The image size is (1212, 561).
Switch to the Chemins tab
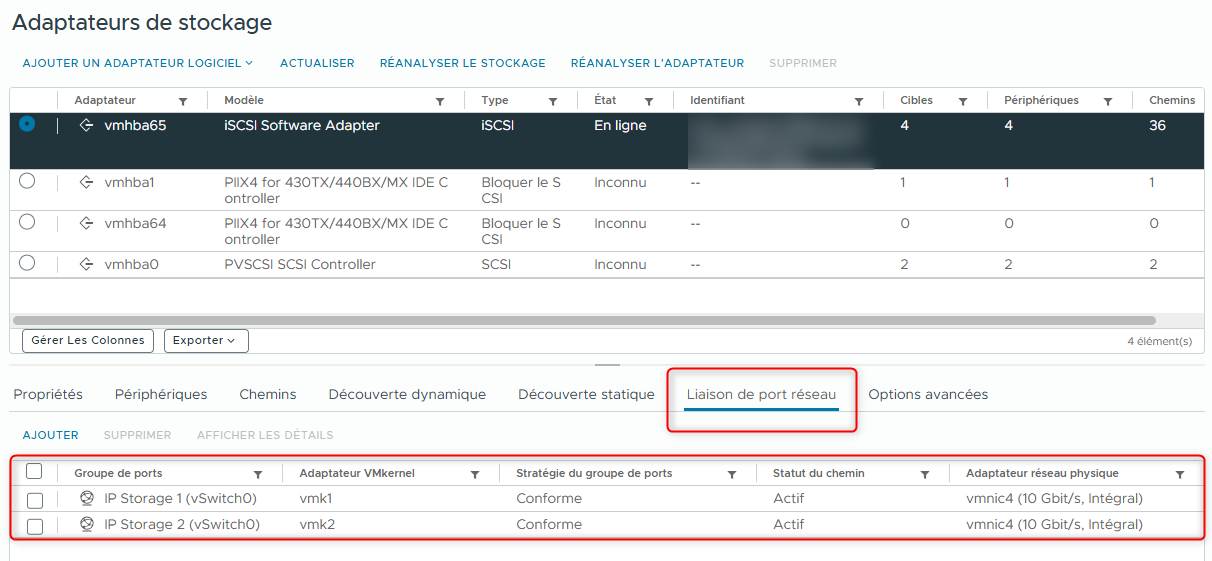point(268,395)
